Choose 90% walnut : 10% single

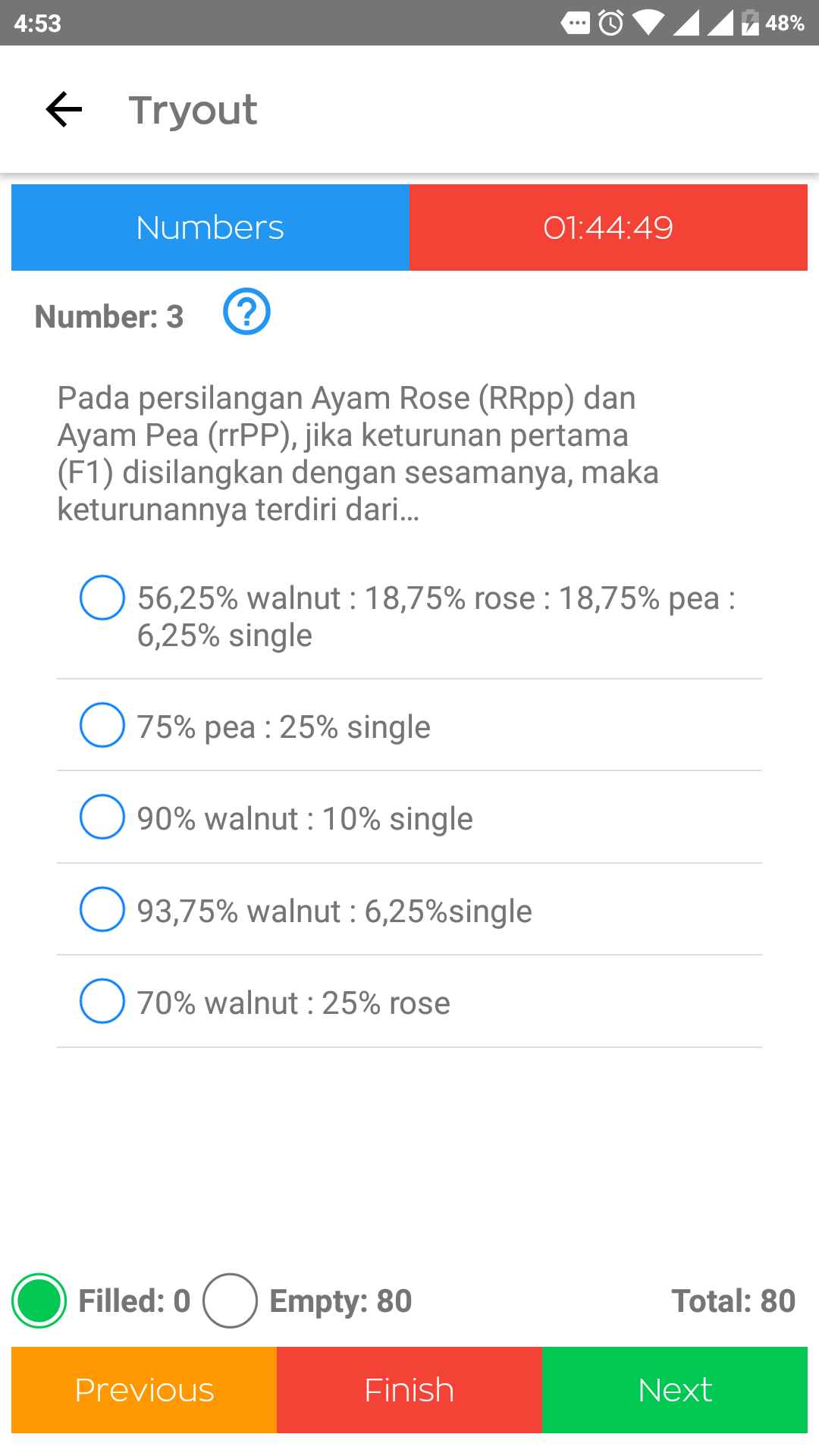tap(102, 817)
